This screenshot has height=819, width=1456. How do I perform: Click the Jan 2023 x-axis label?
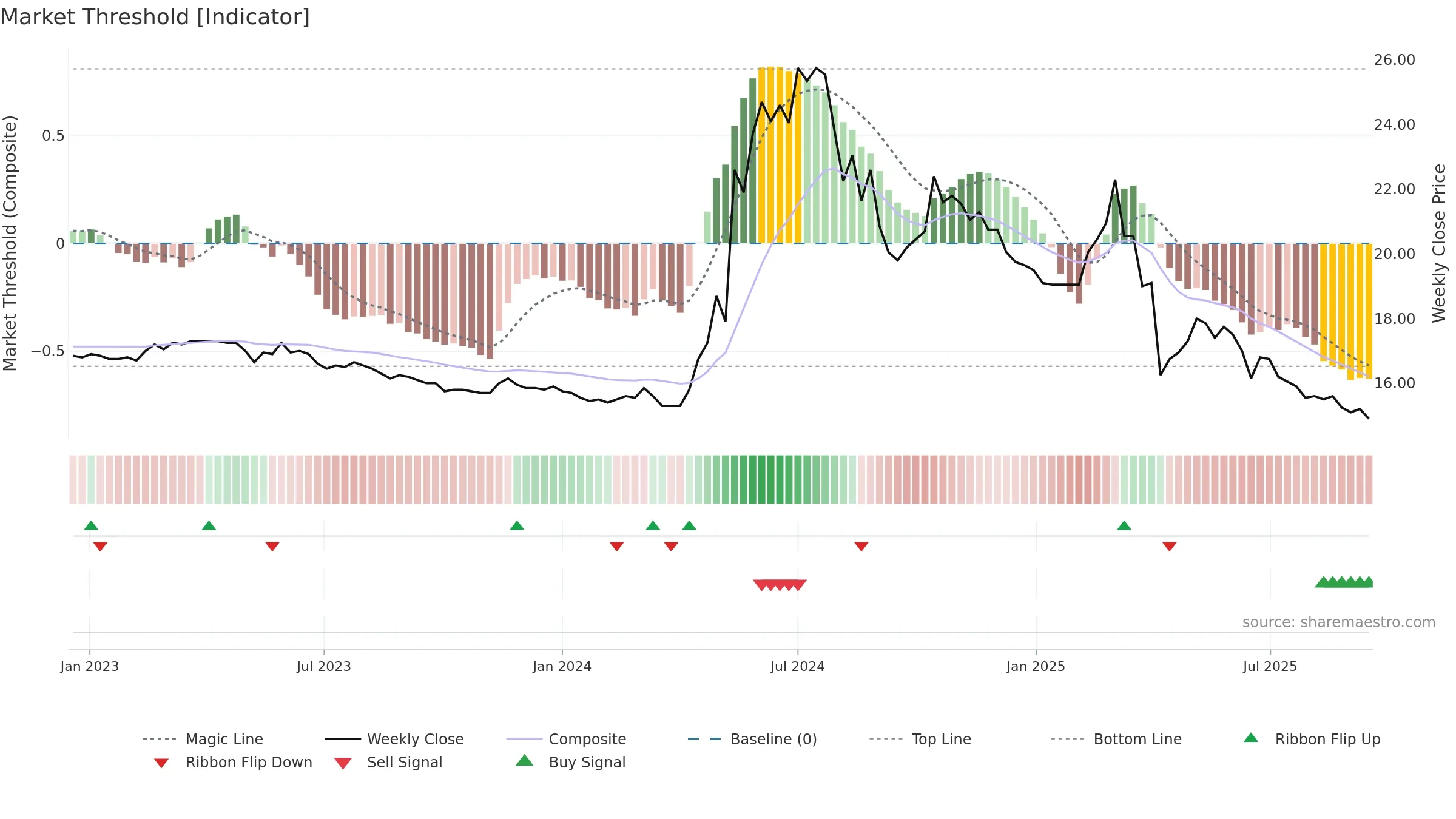pyautogui.click(x=90, y=666)
